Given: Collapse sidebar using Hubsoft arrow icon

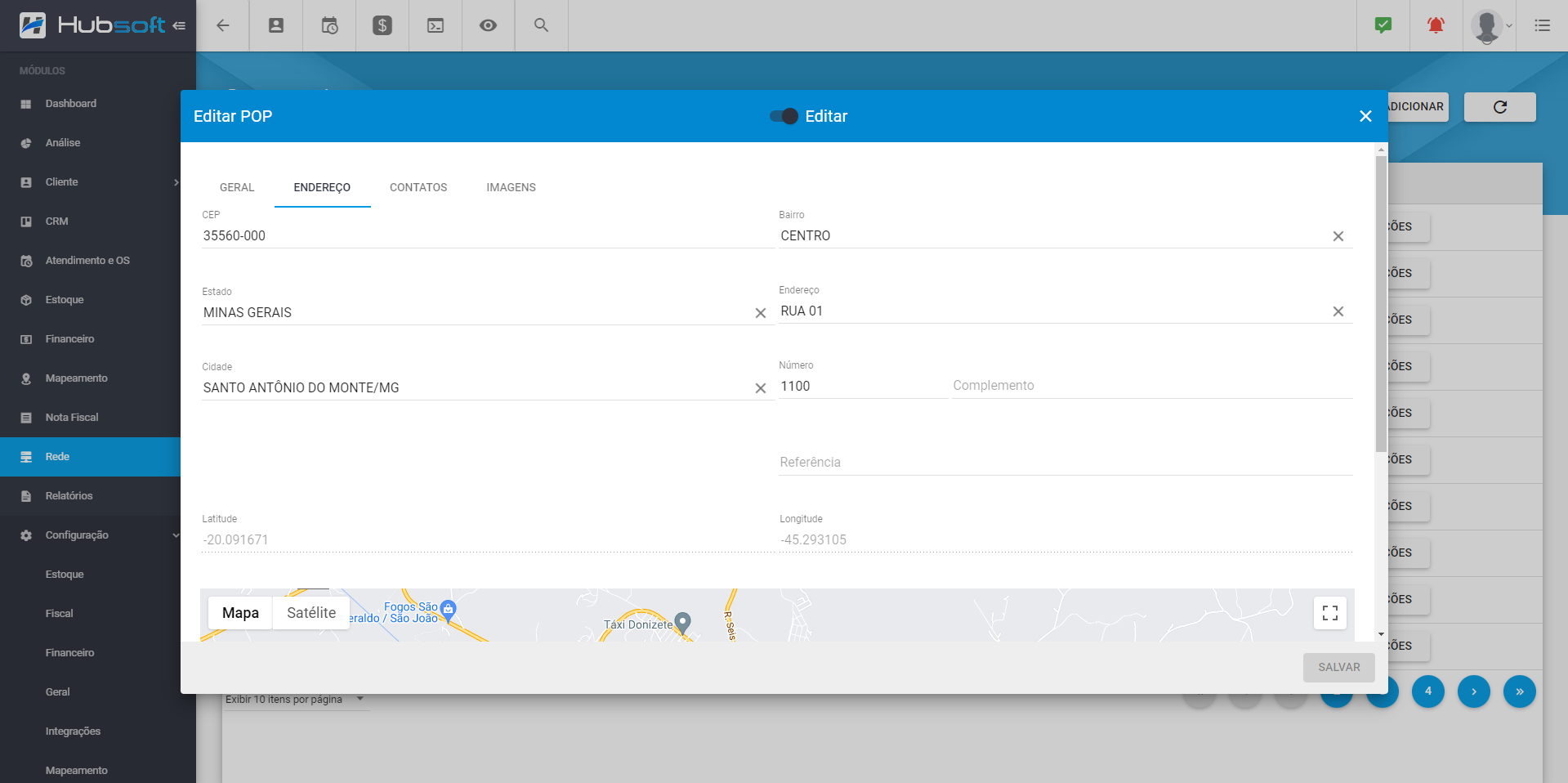Looking at the screenshot, I should (179, 25).
